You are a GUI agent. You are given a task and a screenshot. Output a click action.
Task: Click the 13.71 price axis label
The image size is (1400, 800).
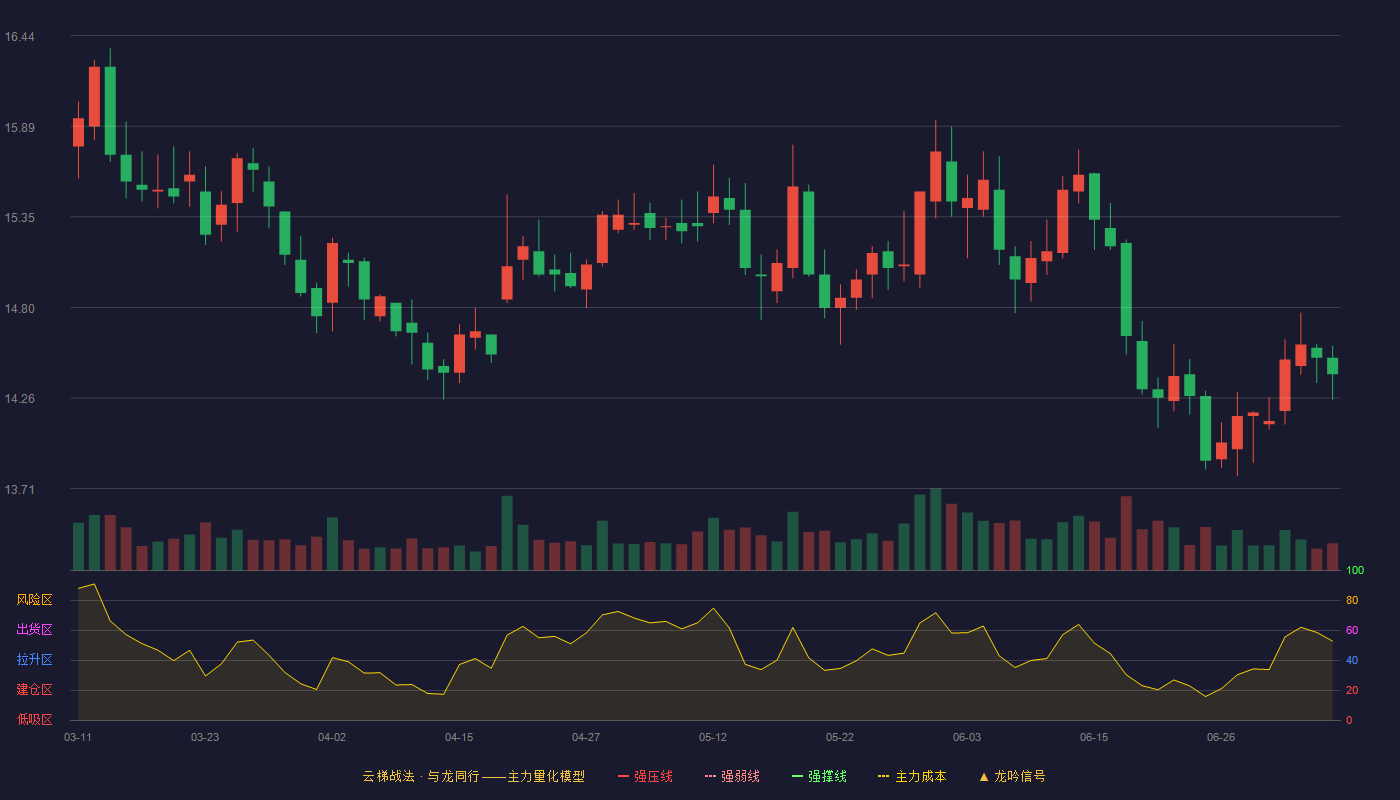[19, 490]
